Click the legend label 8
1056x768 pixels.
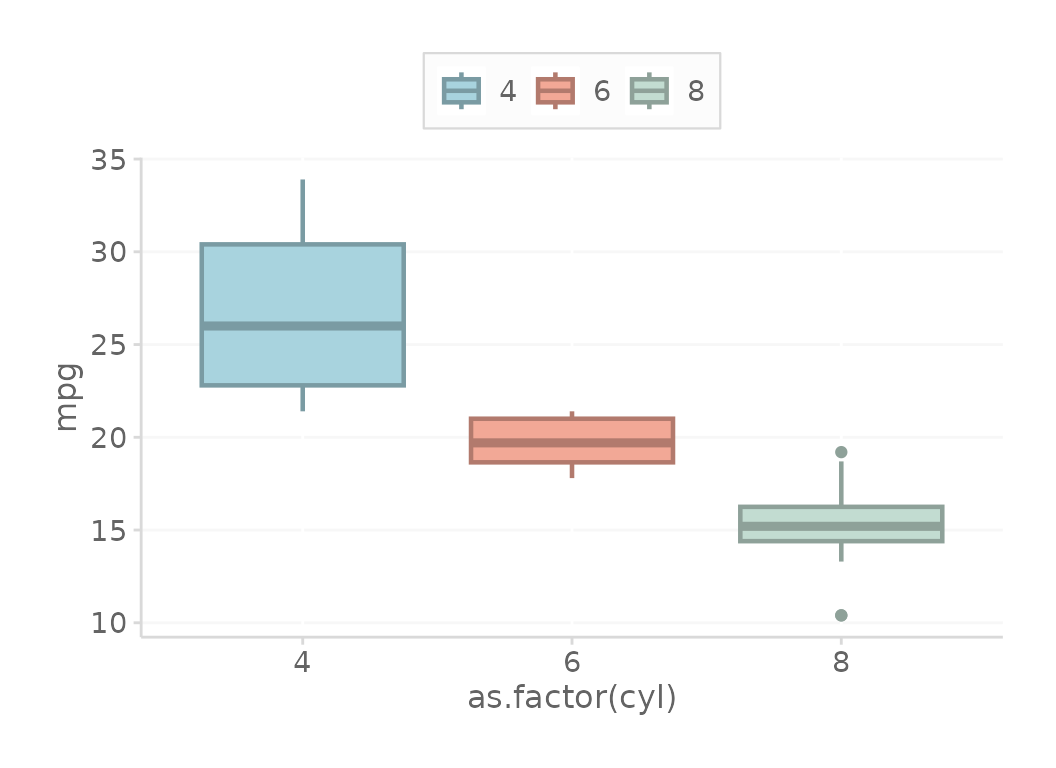click(696, 91)
